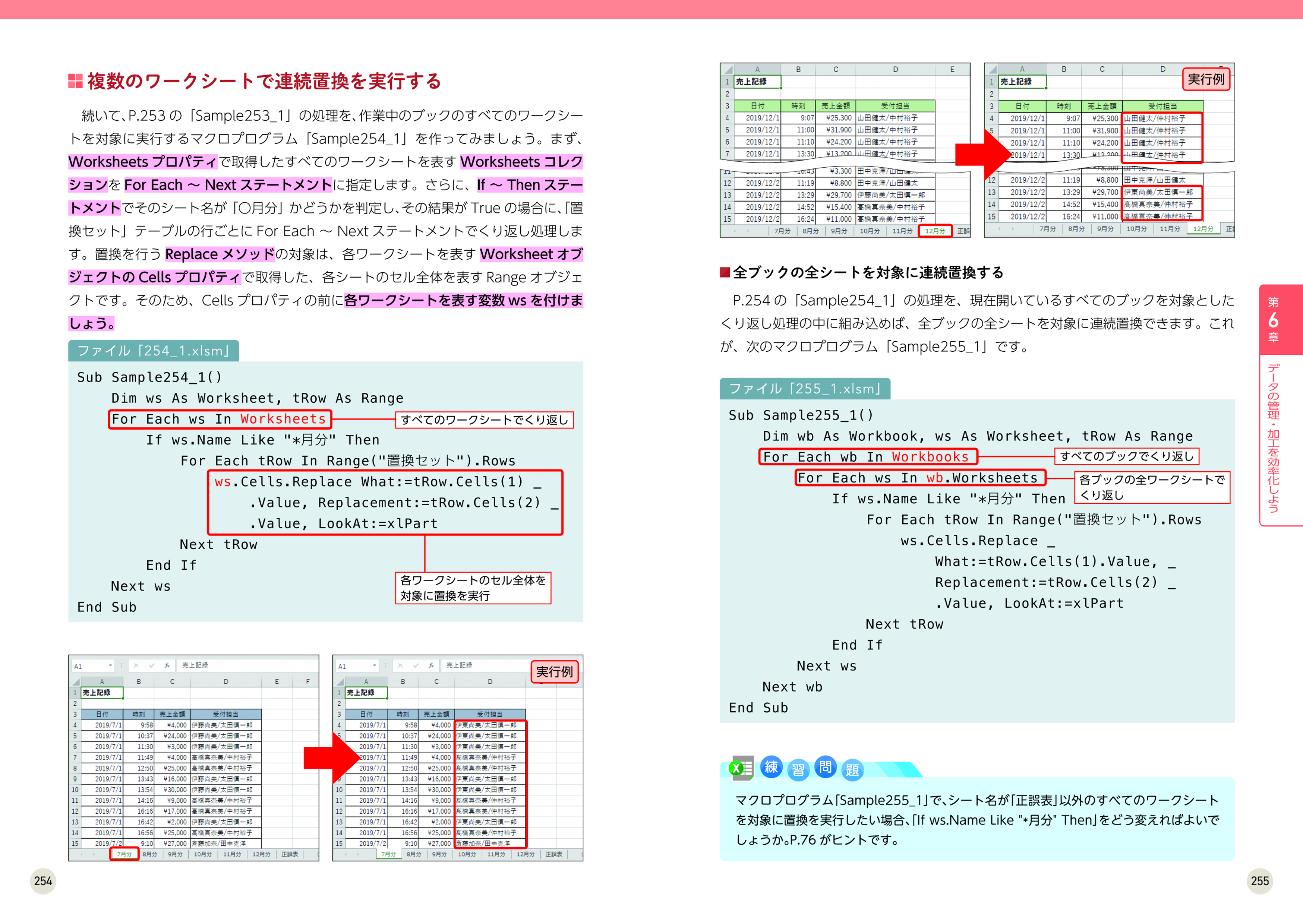Viewport: 1303px width, 924px height.
Task: Click the previous-sheet scroll arrow in the July 実行例 sheet
Action: pyautogui.click(x=346, y=854)
